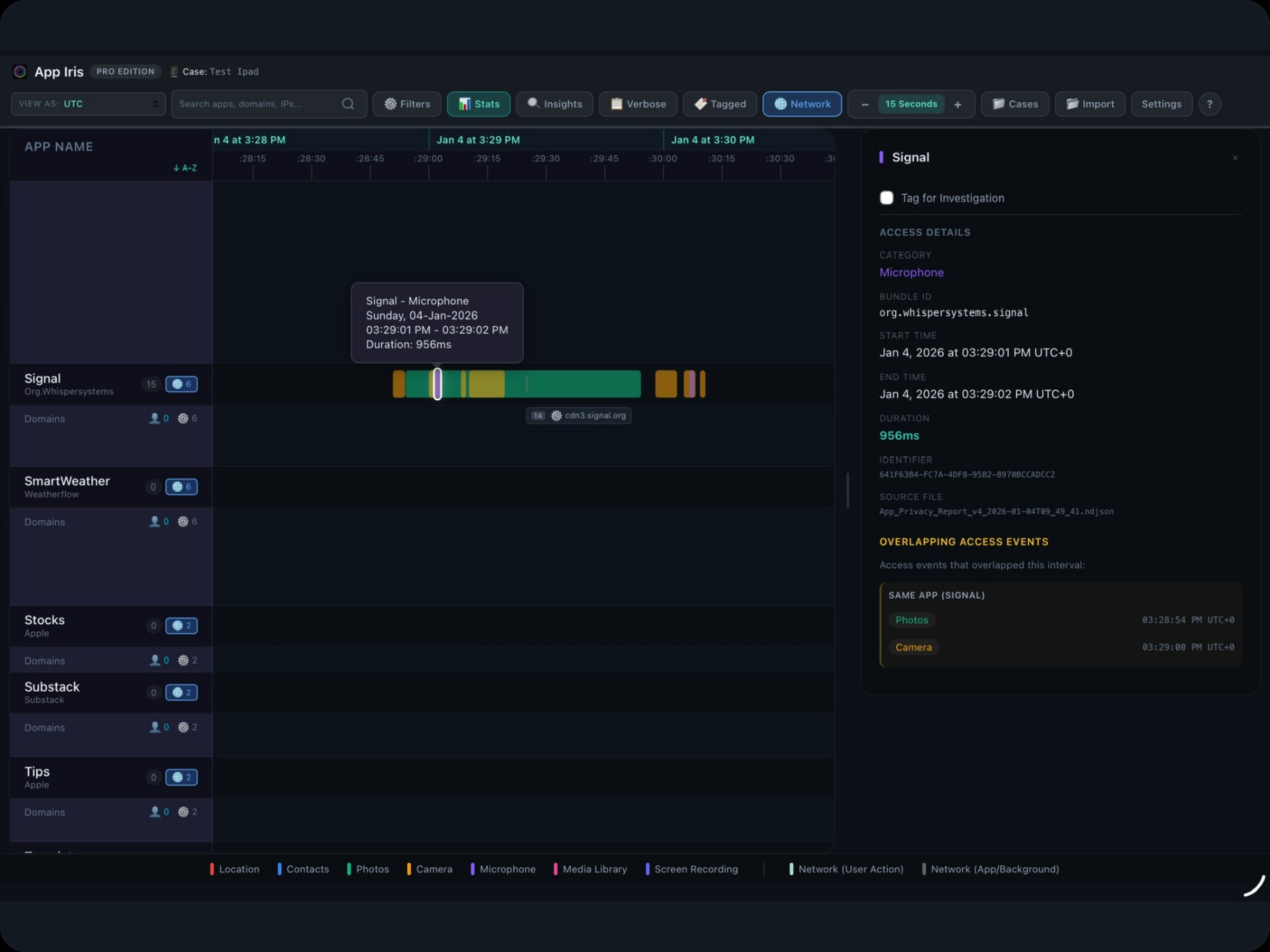Select the Signal app row
The image size is (1270, 952).
(x=111, y=384)
